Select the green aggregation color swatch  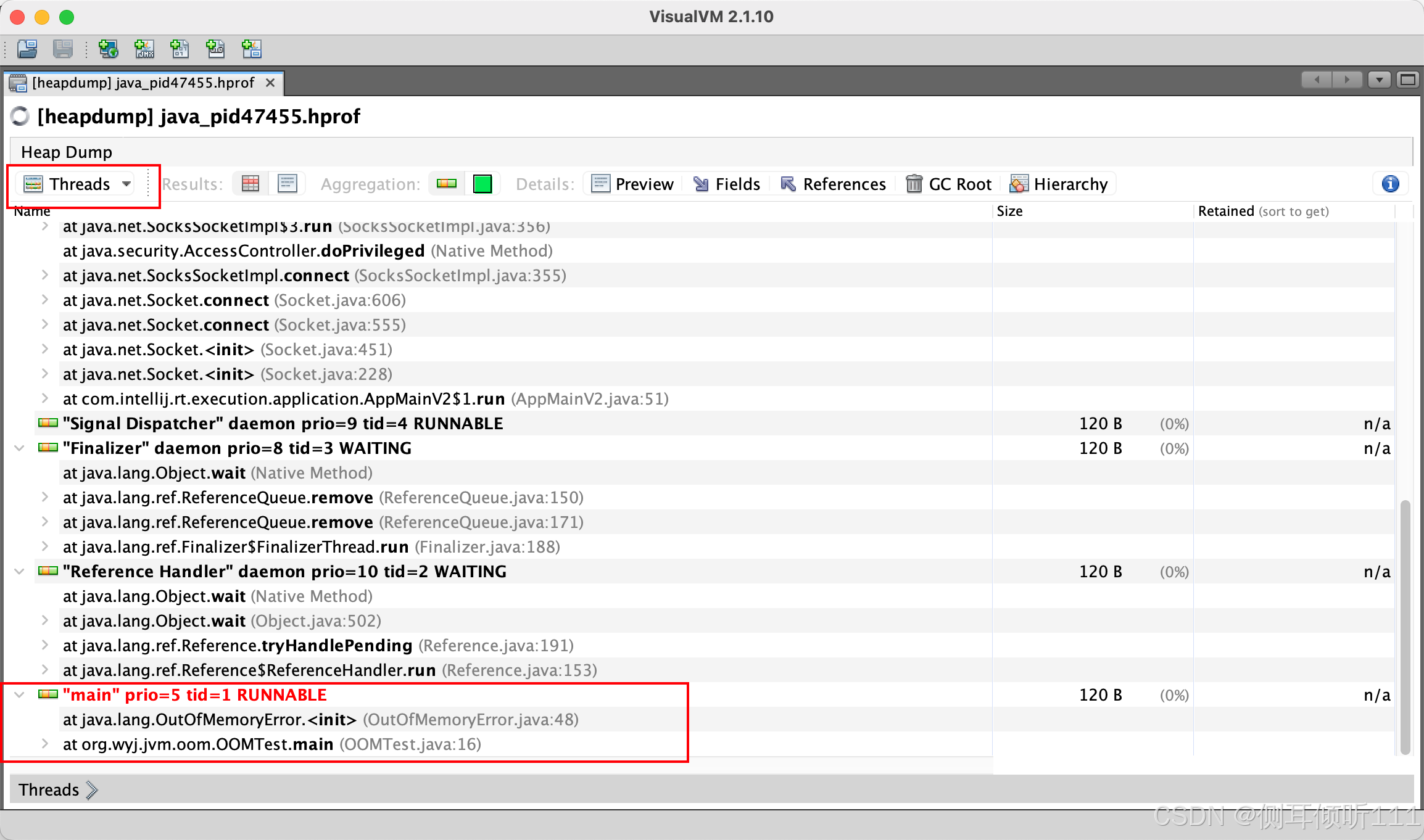point(482,184)
